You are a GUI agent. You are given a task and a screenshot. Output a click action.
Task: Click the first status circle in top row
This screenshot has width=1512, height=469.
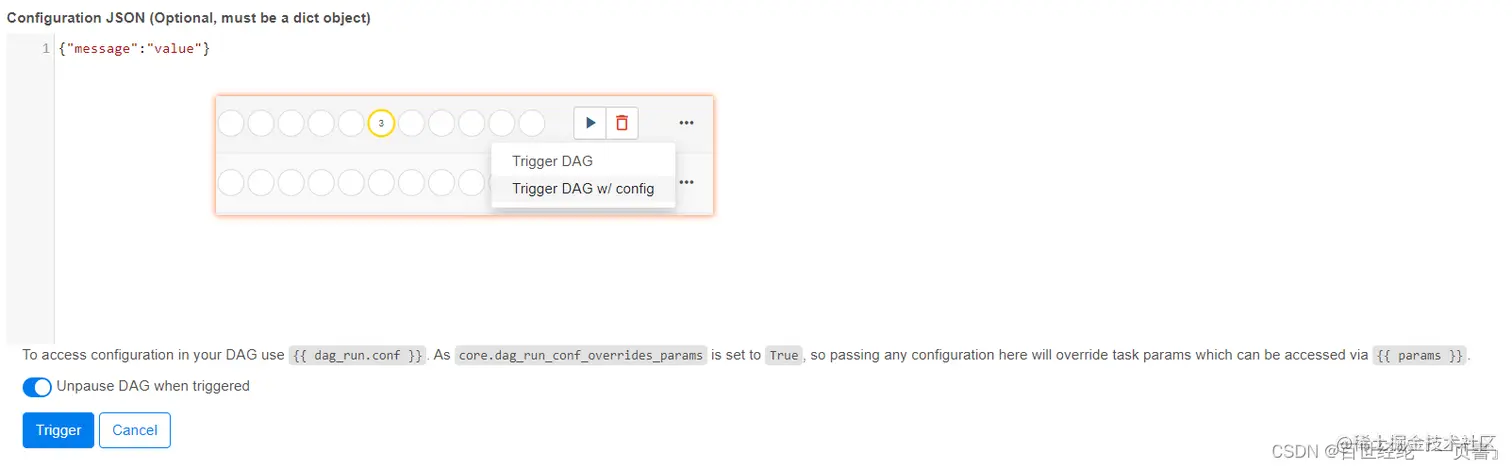(x=231, y=123)
